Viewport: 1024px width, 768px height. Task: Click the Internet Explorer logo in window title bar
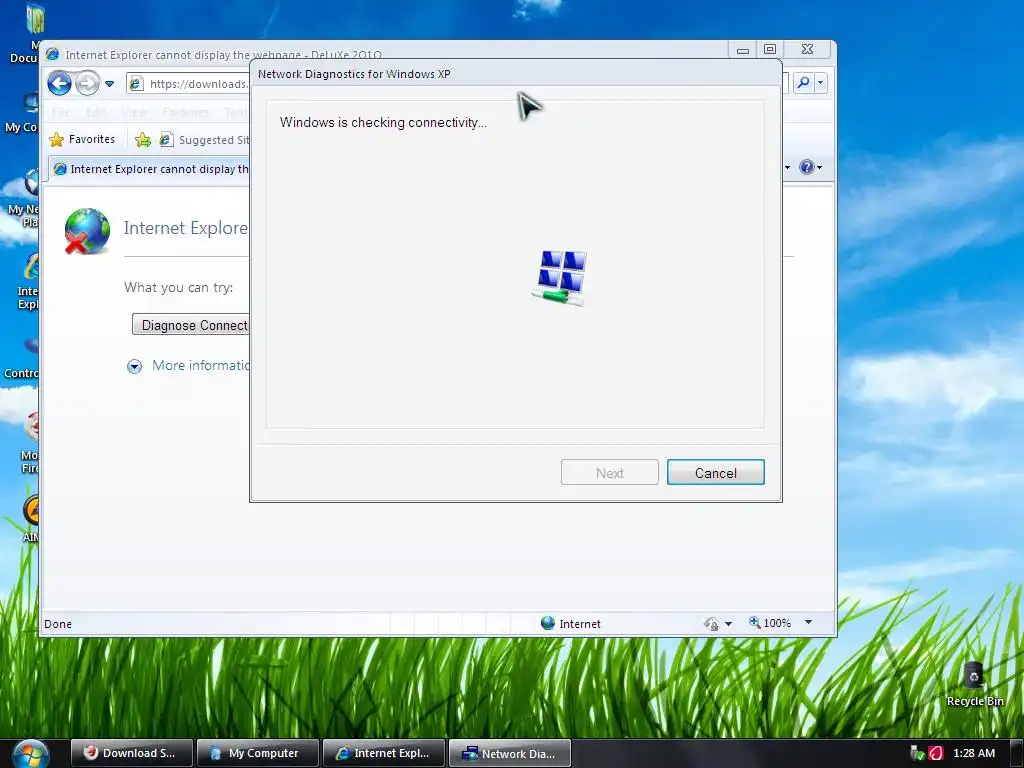click(x=52, y=54)
